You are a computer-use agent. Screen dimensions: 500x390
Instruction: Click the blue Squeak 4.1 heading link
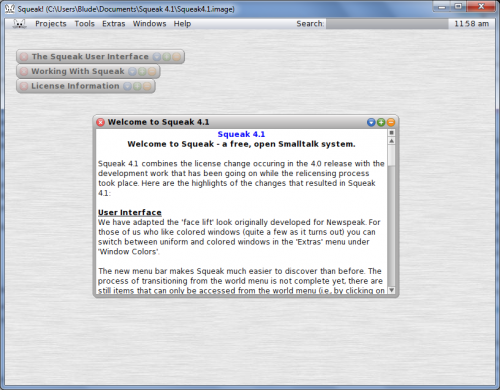pos(241,134)
